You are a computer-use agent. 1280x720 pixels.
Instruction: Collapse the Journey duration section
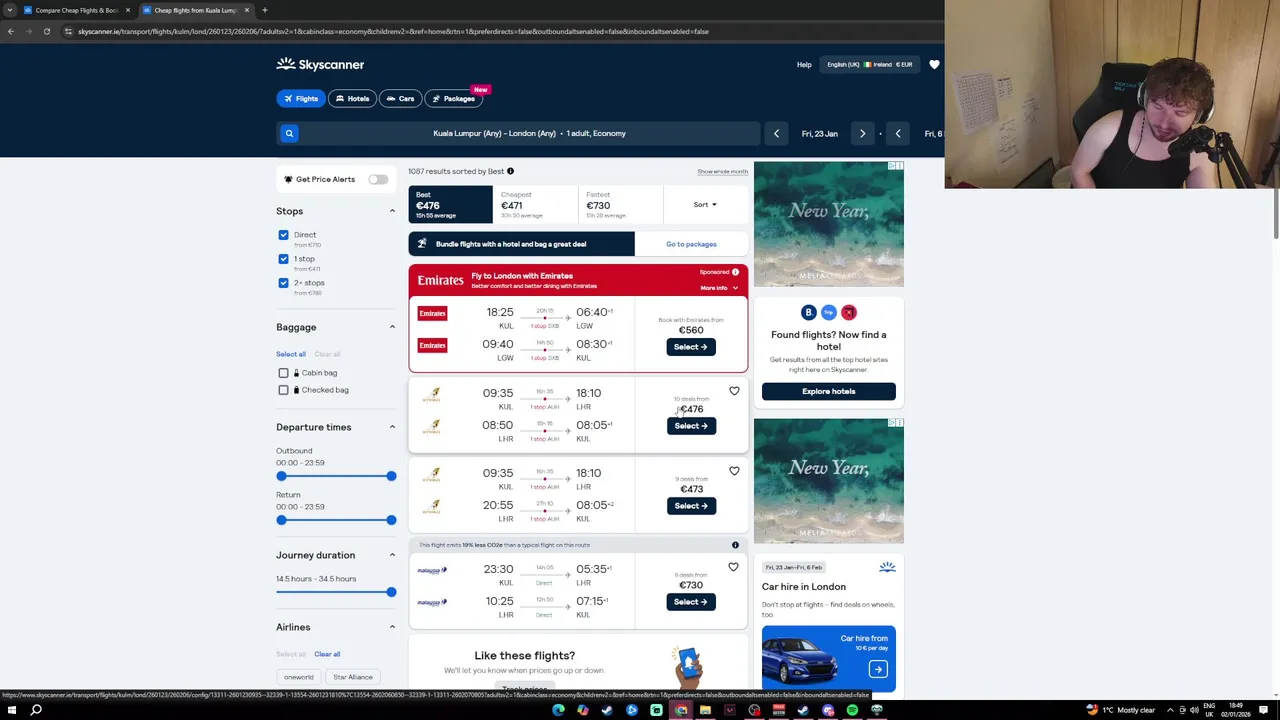[x=392, y=555]
